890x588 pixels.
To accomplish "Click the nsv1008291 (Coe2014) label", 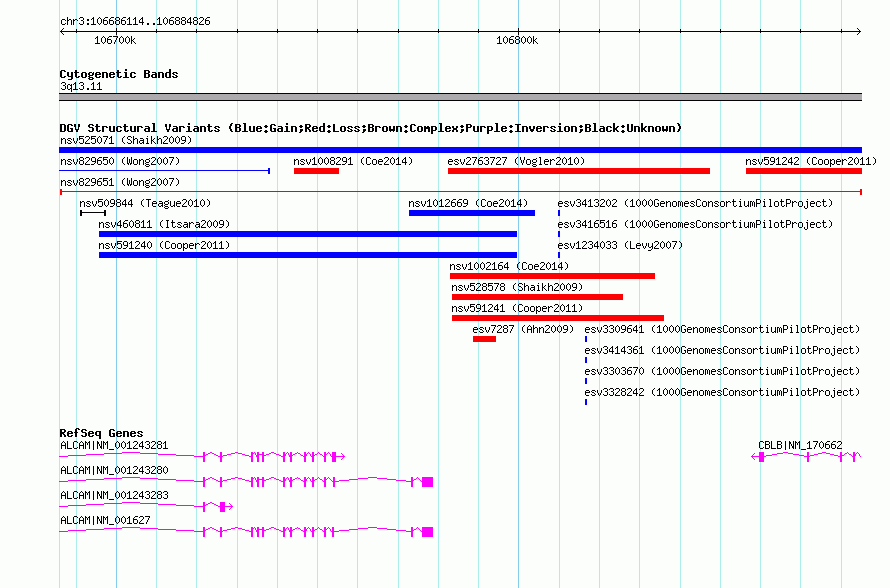I will [x=353, y=161].
